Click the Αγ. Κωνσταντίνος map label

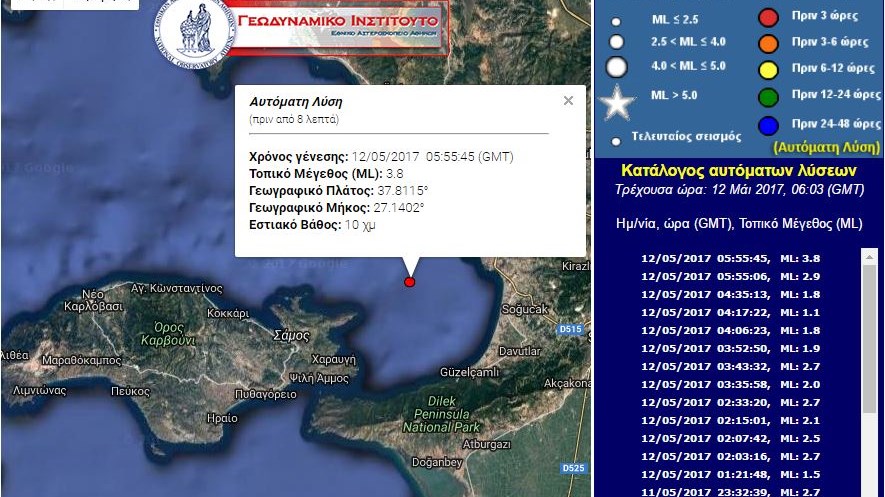click(177, 288)
